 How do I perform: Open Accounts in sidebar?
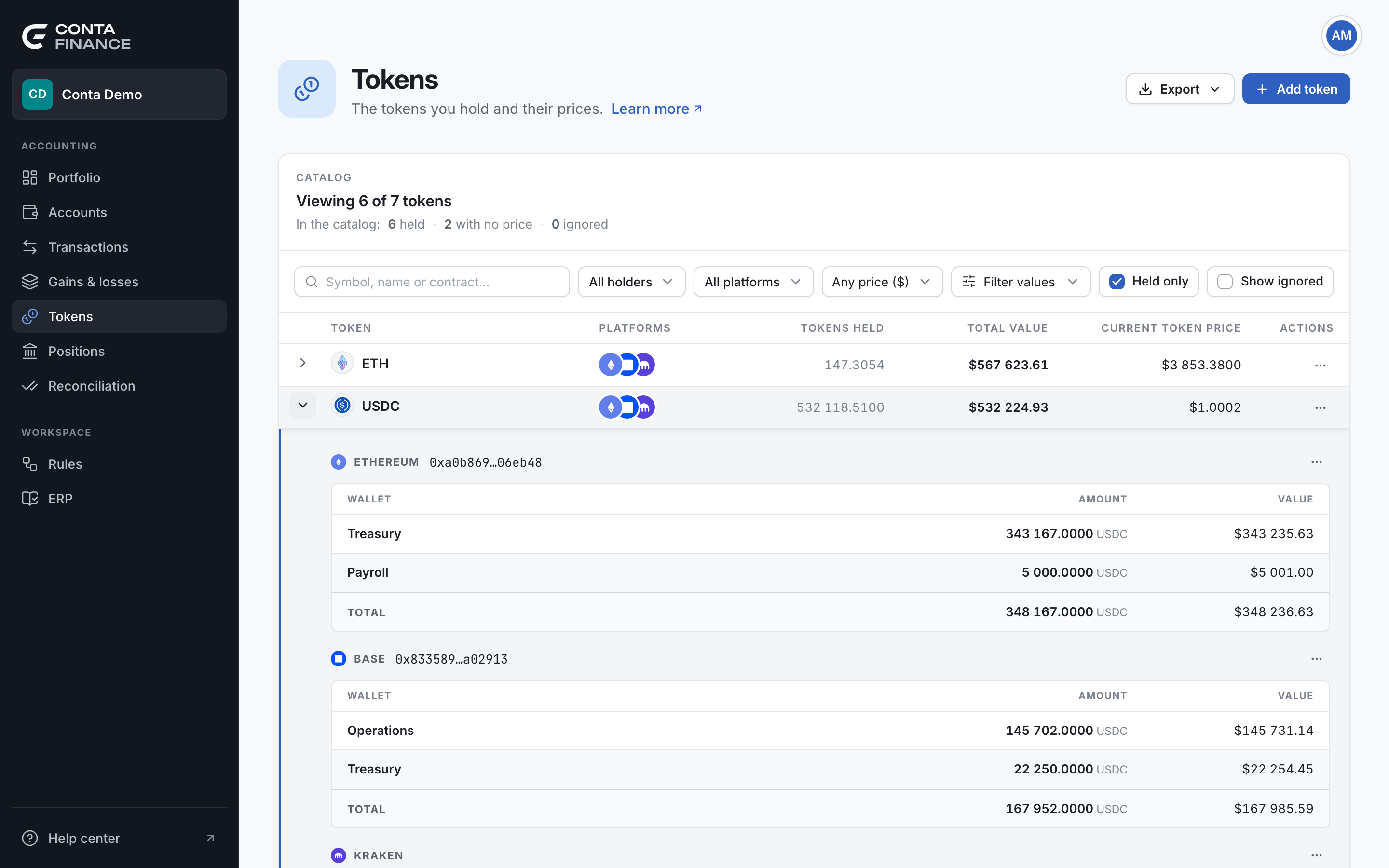[119, 212]
